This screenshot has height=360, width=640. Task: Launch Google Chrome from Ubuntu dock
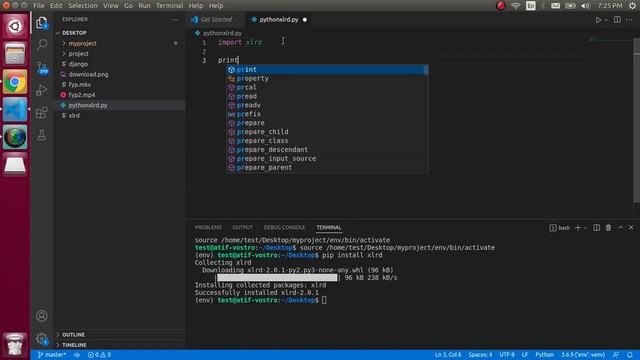[x=15, y=82]
